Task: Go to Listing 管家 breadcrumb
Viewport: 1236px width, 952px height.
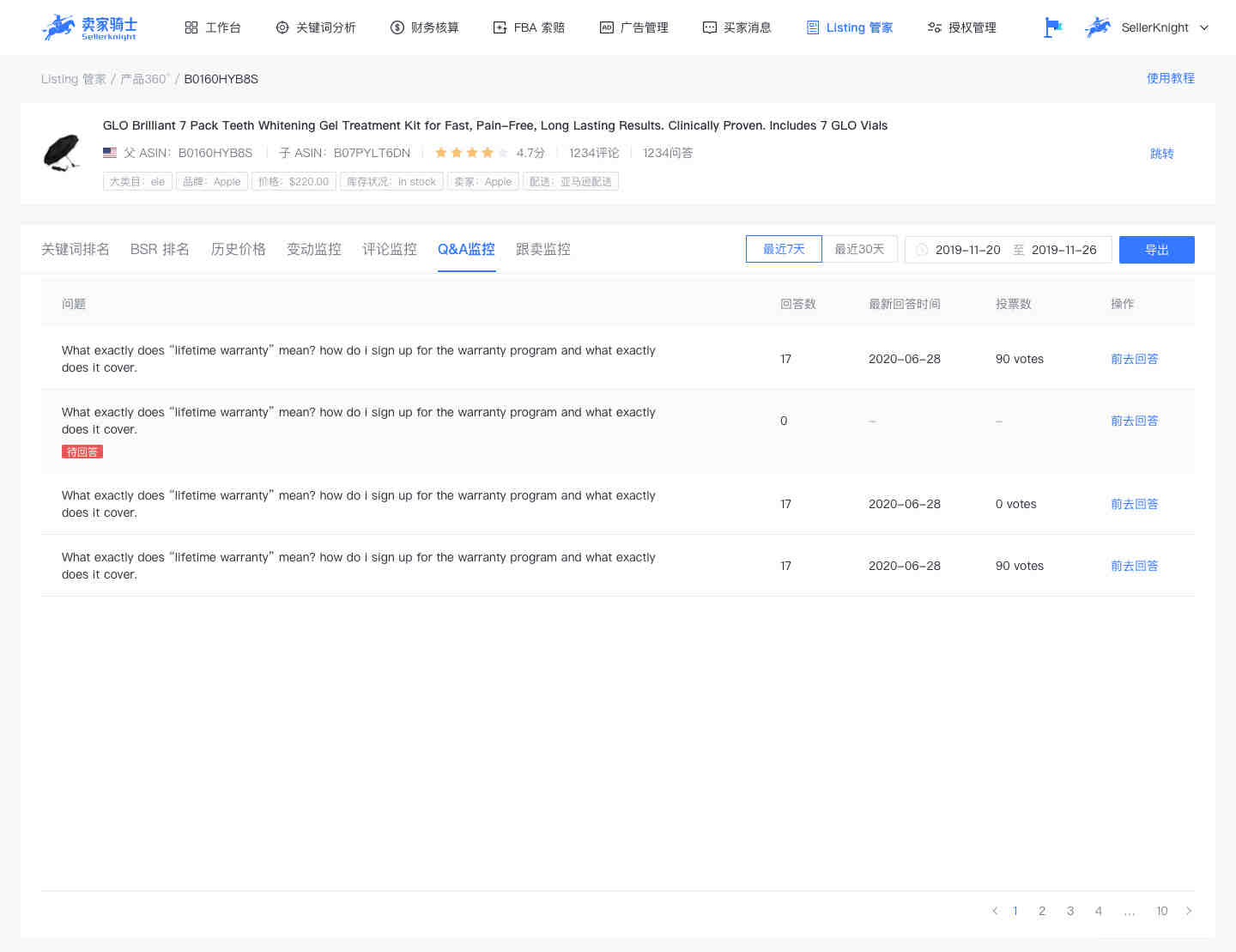Action: click(x=74, y=79)
